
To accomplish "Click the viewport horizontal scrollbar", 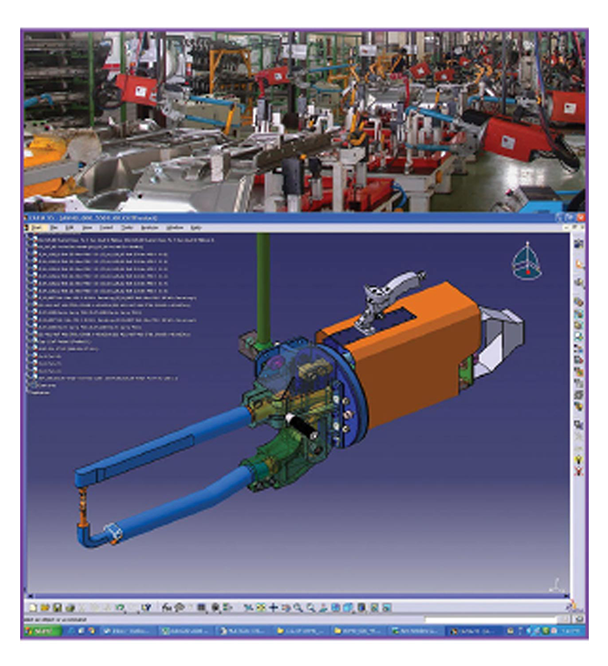I will [296, 596].
